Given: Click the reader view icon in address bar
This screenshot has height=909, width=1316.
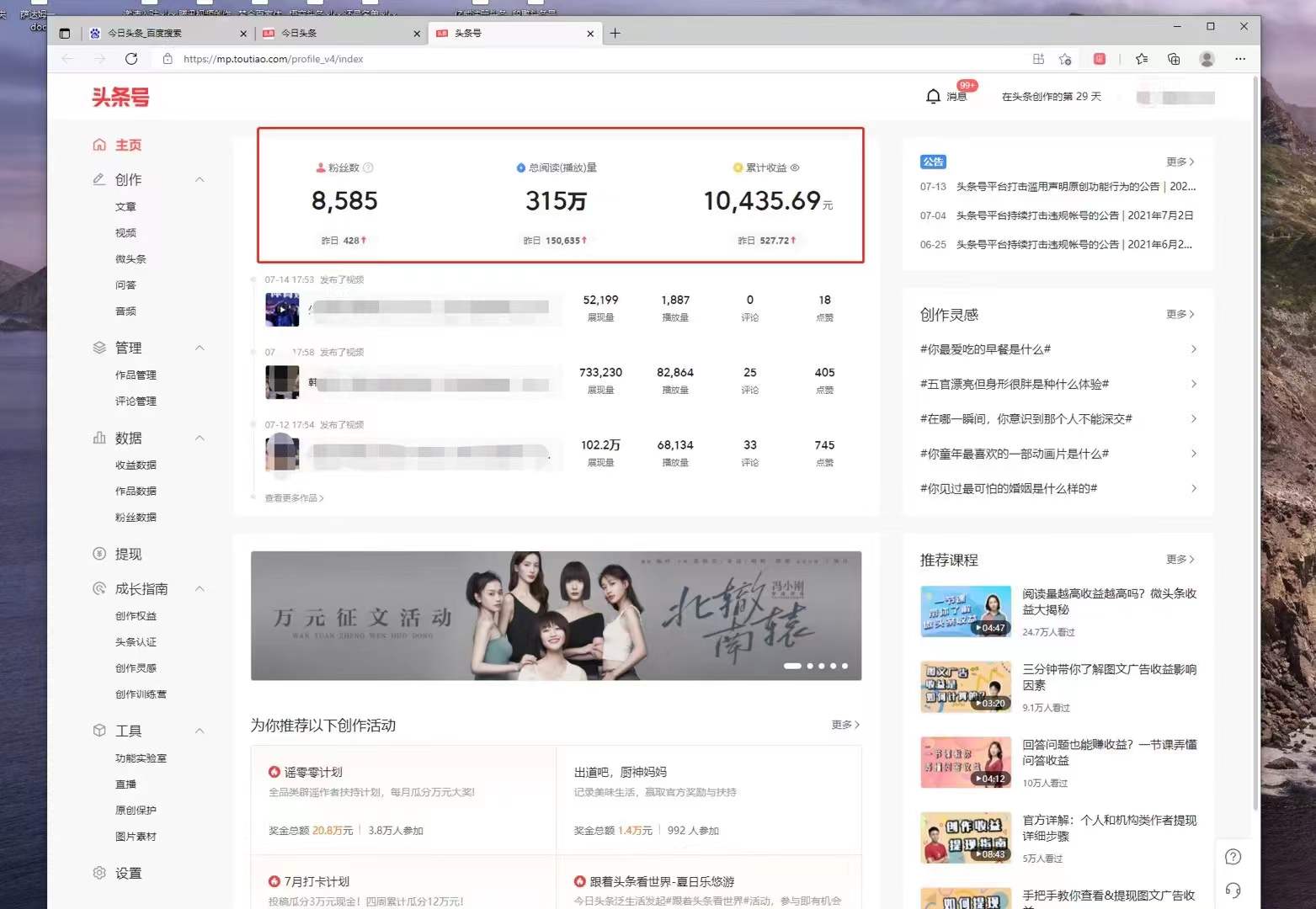Looking at the screenshot, I should (x=1038, y=59).
